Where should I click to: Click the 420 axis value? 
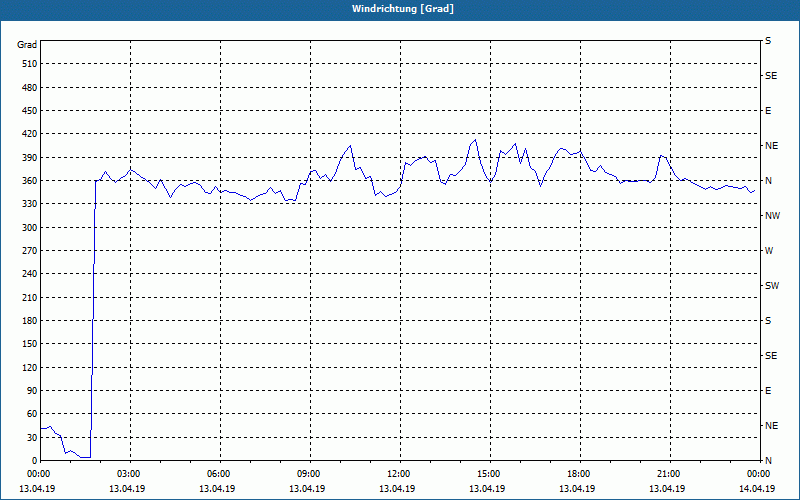click(x=29, y=134)
